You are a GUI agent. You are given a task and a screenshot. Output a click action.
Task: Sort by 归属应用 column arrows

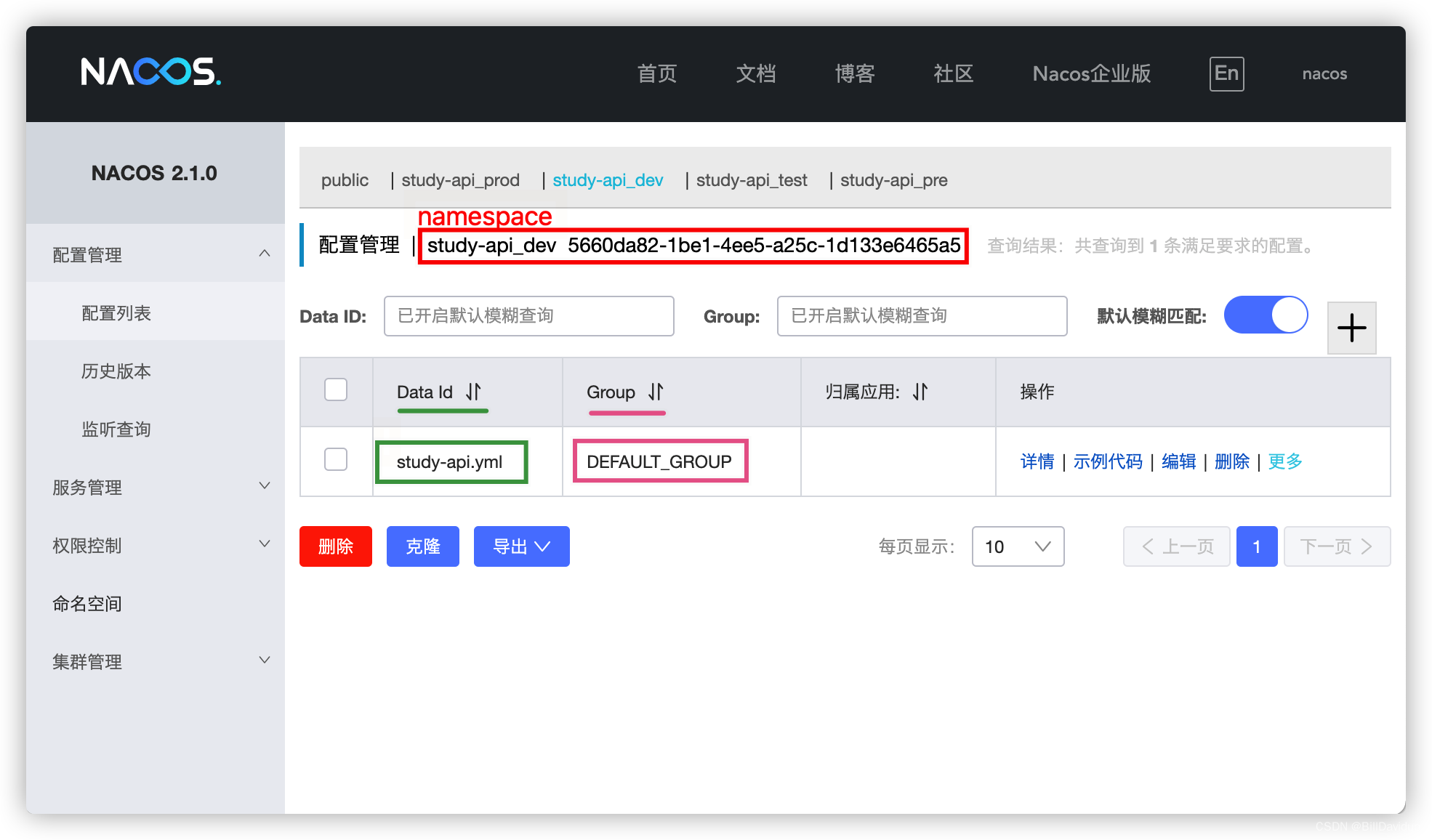(921, 392)
